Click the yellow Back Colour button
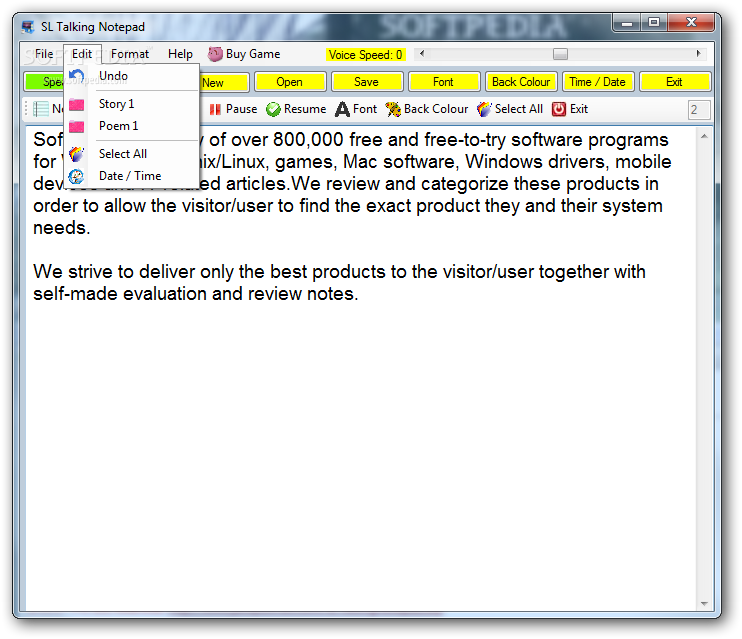 point(521,82)
